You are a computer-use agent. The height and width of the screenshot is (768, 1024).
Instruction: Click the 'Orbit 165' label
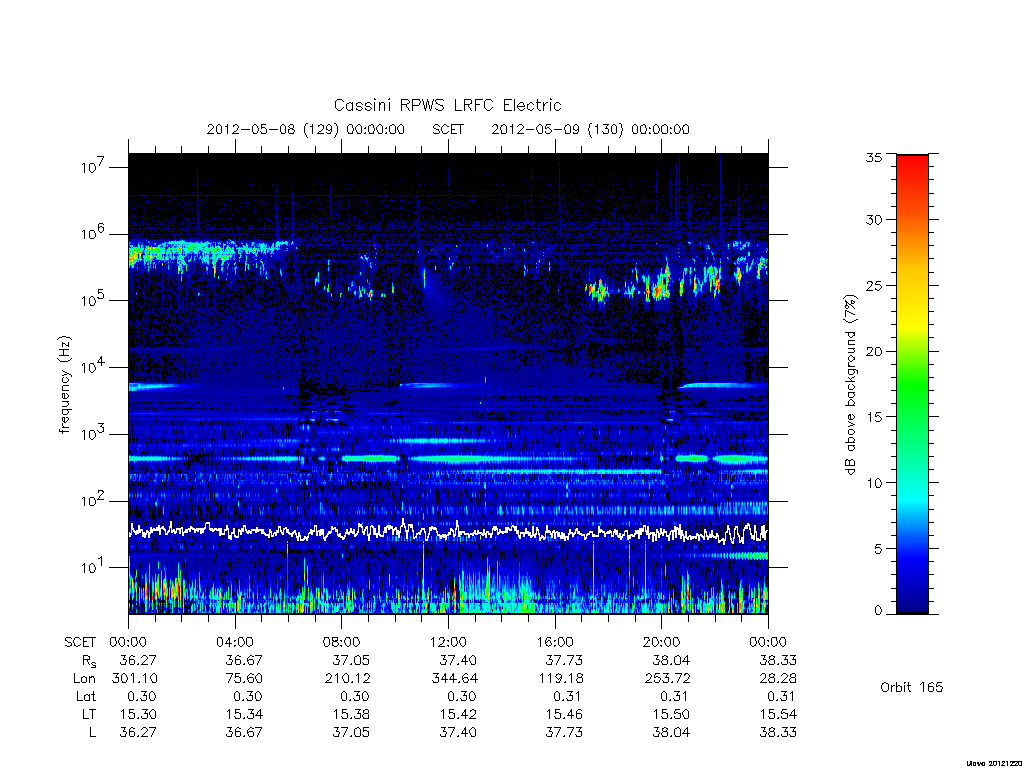tap(912, 688)
